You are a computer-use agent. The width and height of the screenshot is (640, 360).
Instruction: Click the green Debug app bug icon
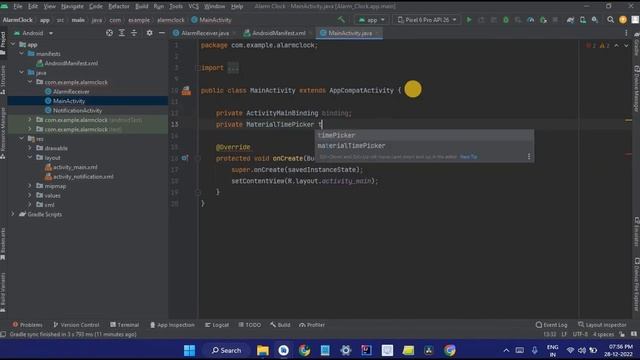click(x=506, y=20)
